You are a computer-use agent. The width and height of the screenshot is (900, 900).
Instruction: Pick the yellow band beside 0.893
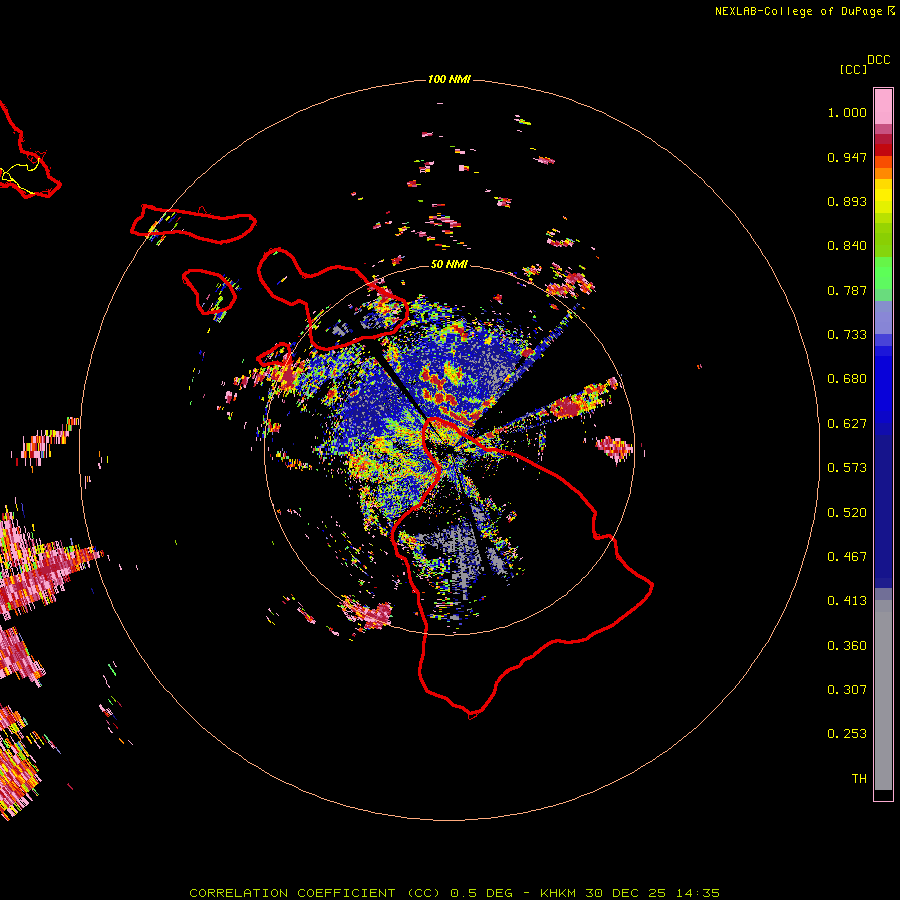883,201
